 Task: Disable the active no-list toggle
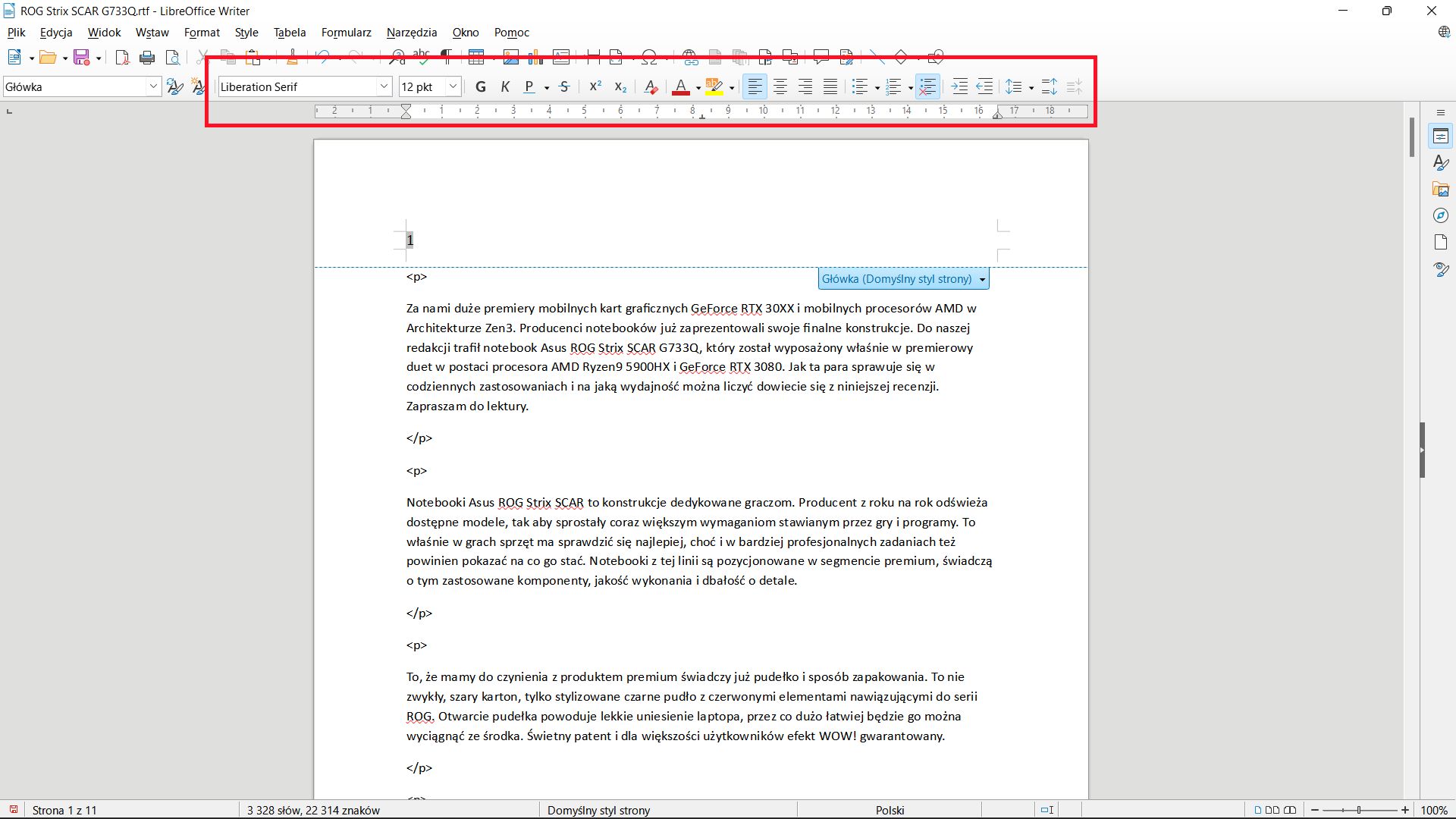tap(927, 86)
